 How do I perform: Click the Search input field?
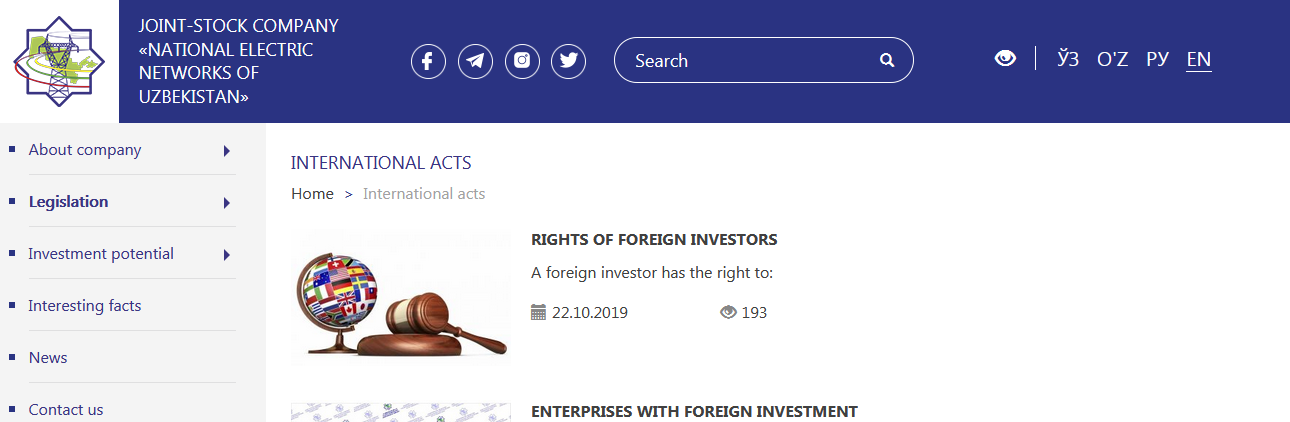pos(750,61)
